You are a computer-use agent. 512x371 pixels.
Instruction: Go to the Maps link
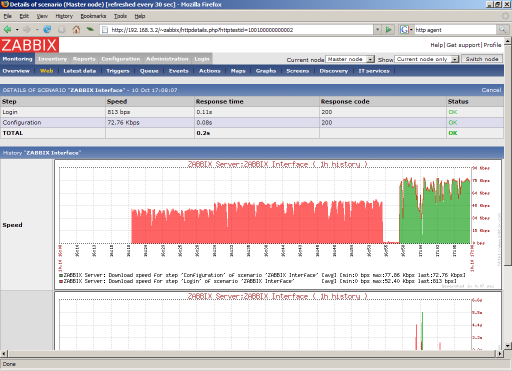238,71
